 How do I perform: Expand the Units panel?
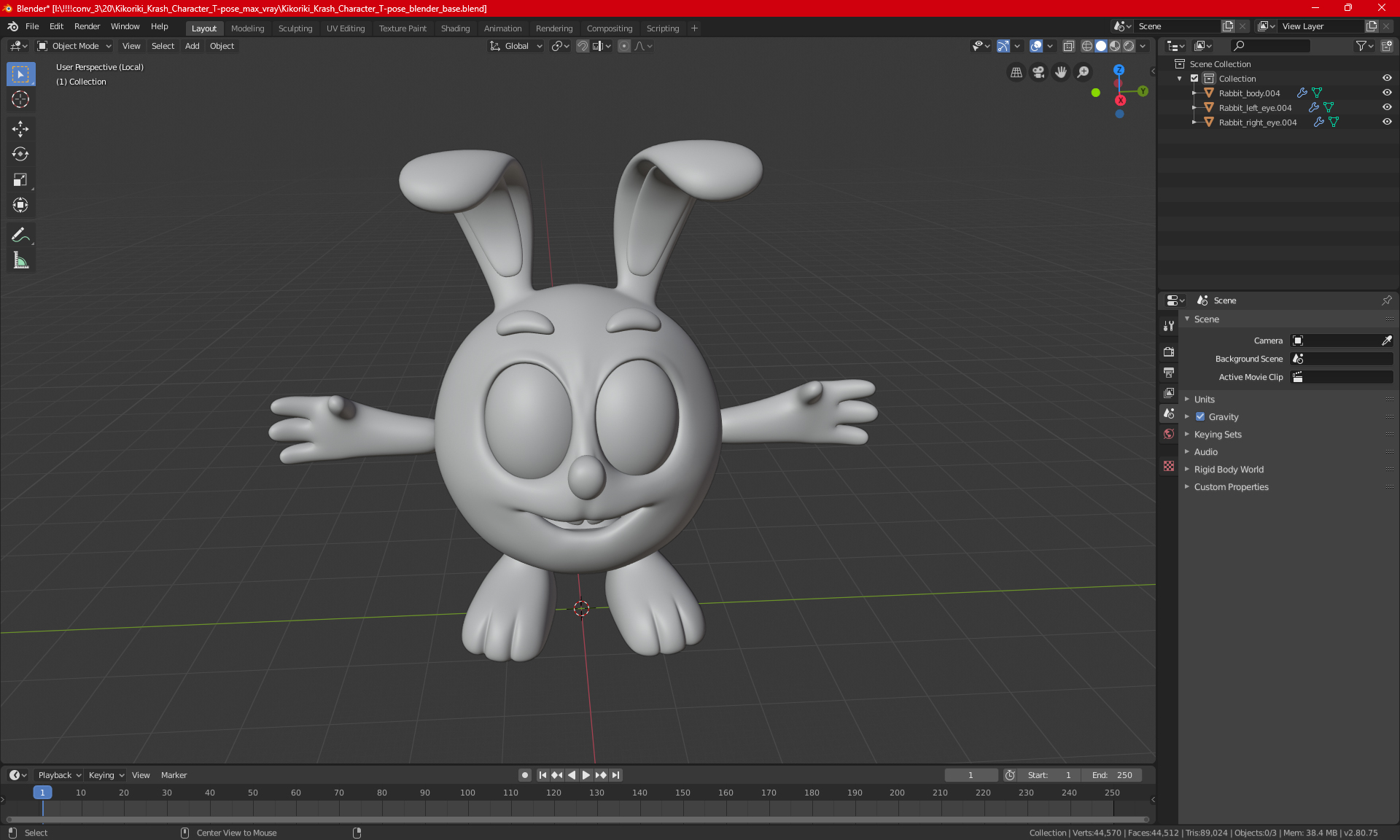(1204, 400)
